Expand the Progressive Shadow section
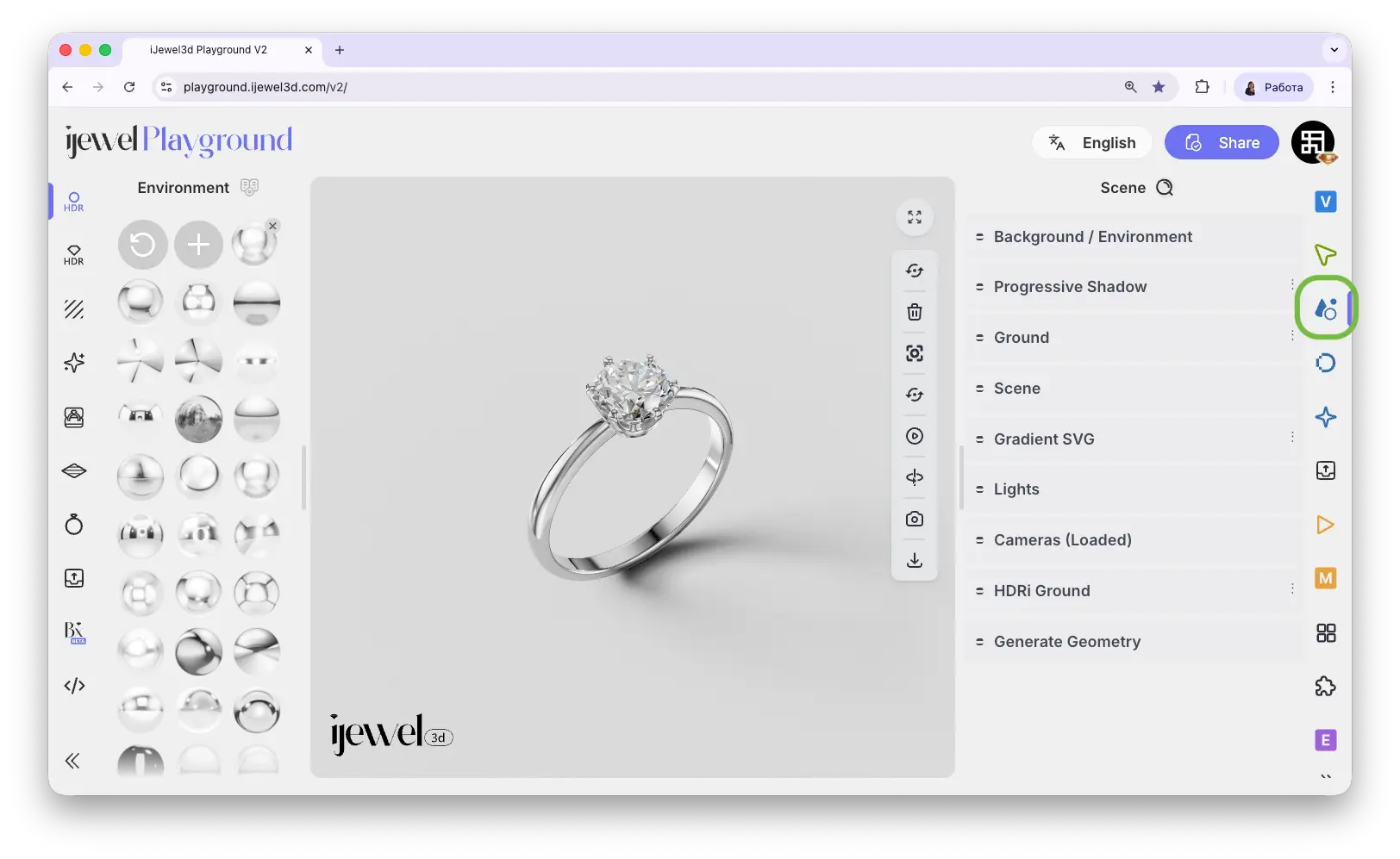This screenshot has width=1400, height=859. point(1134,287)
